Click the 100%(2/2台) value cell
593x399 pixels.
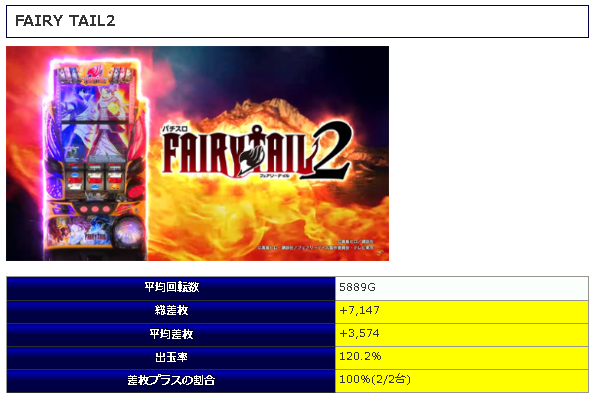(462, 381)
